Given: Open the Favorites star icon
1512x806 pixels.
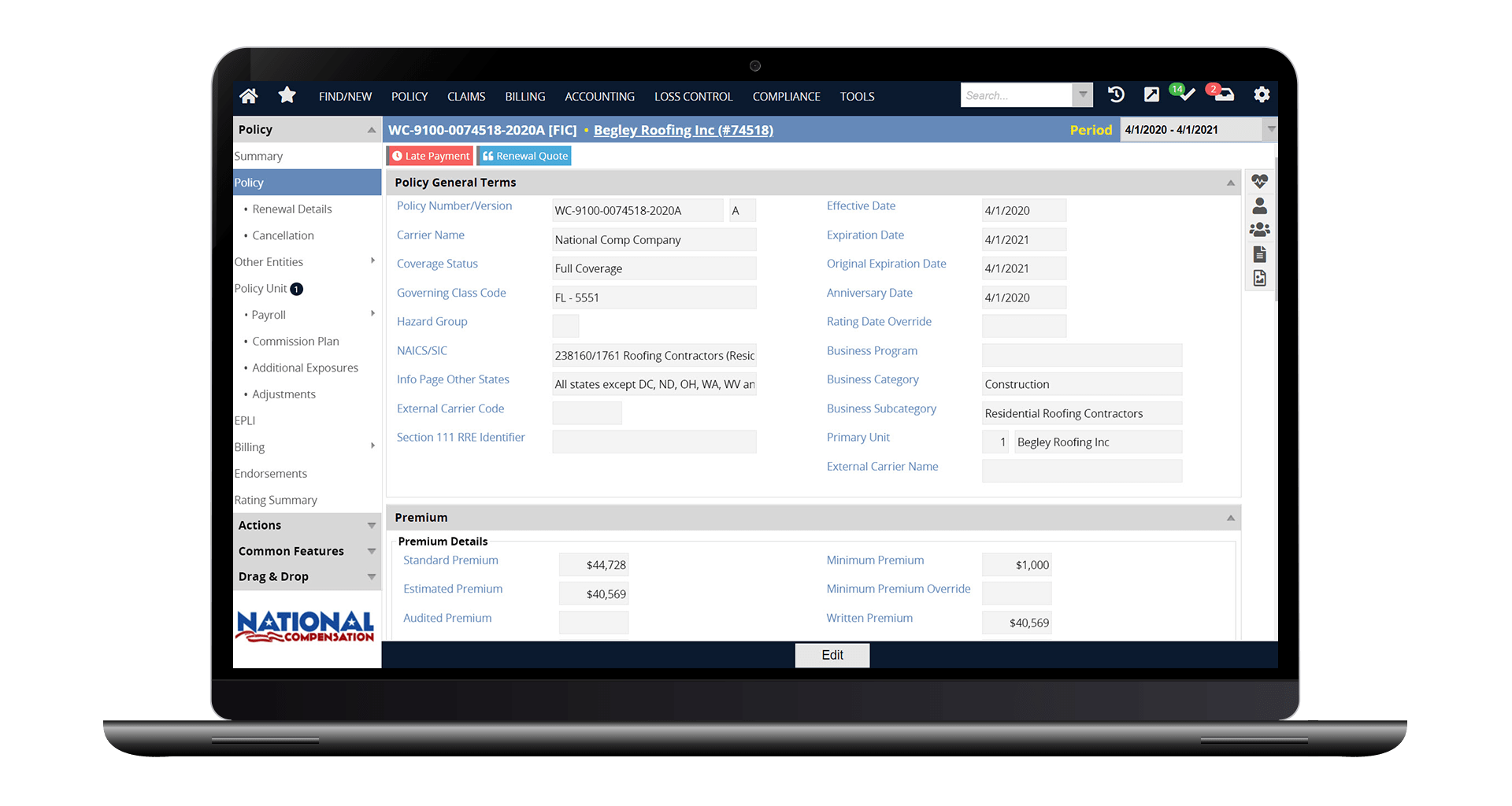Looking at the screenshot, I should pyautogui.click(x=287, y=95).
